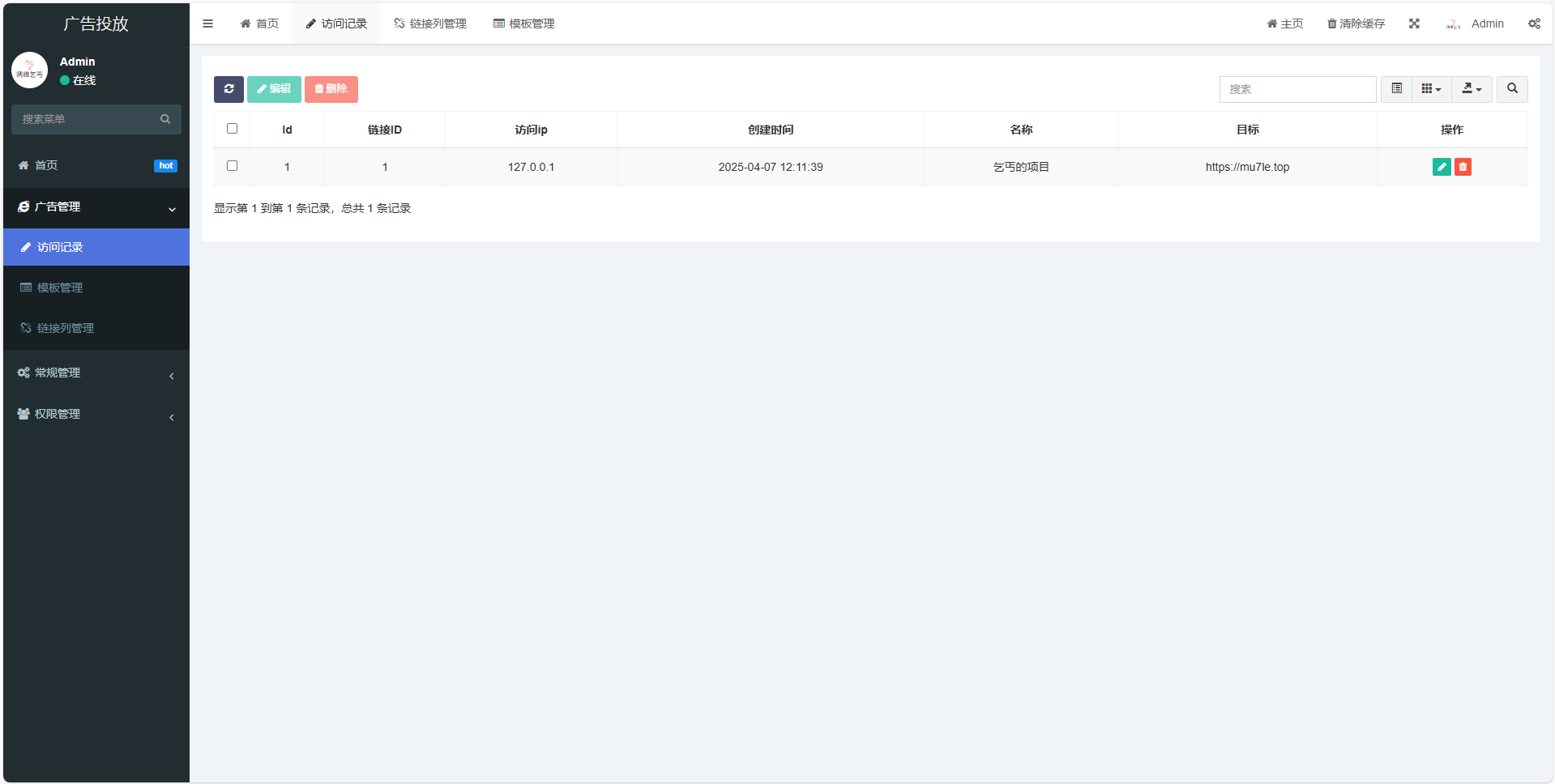1555x784 pixels.
Task: Click the red 删除 button in toolbar
Action: [331, 89]
